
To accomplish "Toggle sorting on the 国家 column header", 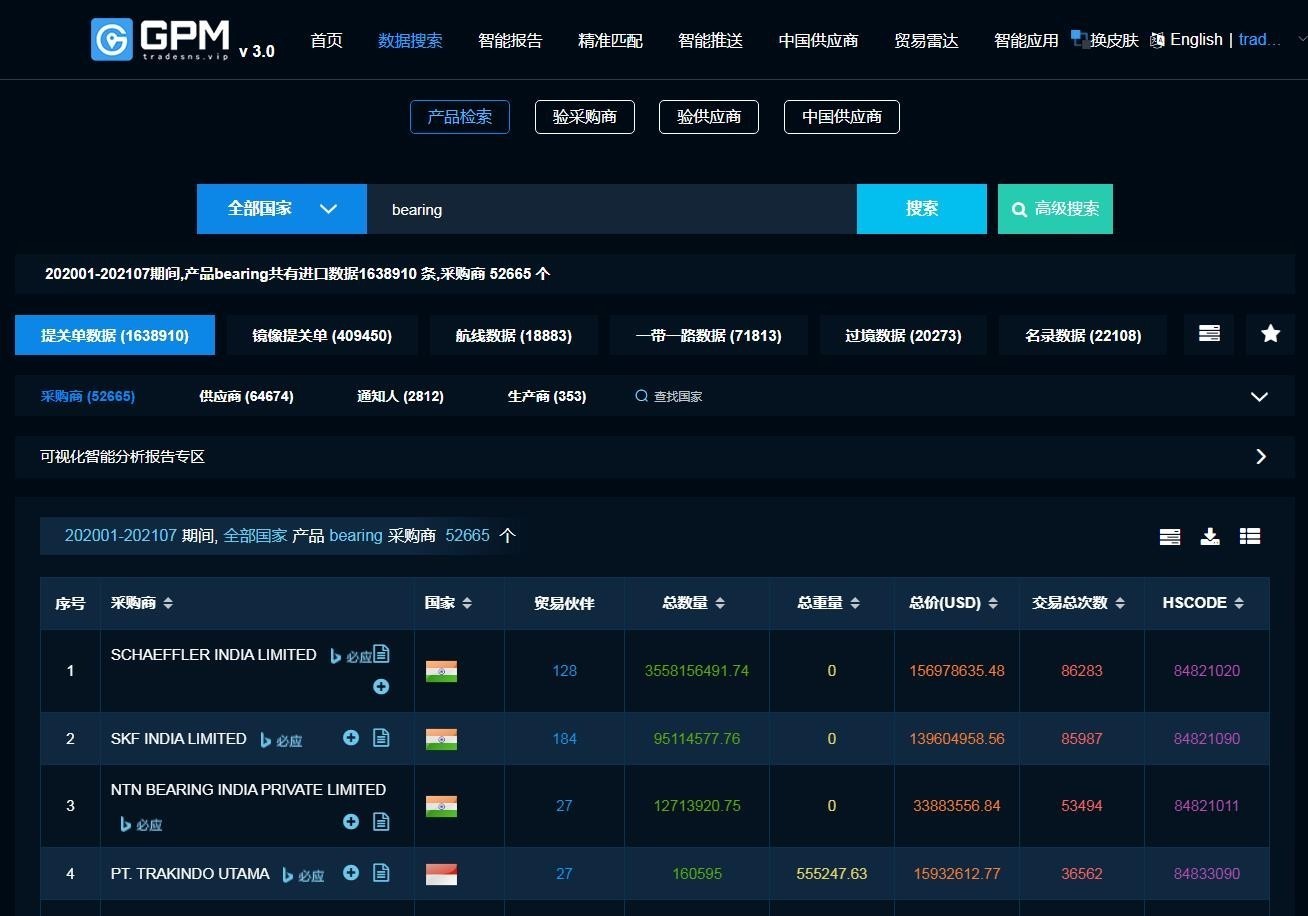I will [x=466, y=603].
